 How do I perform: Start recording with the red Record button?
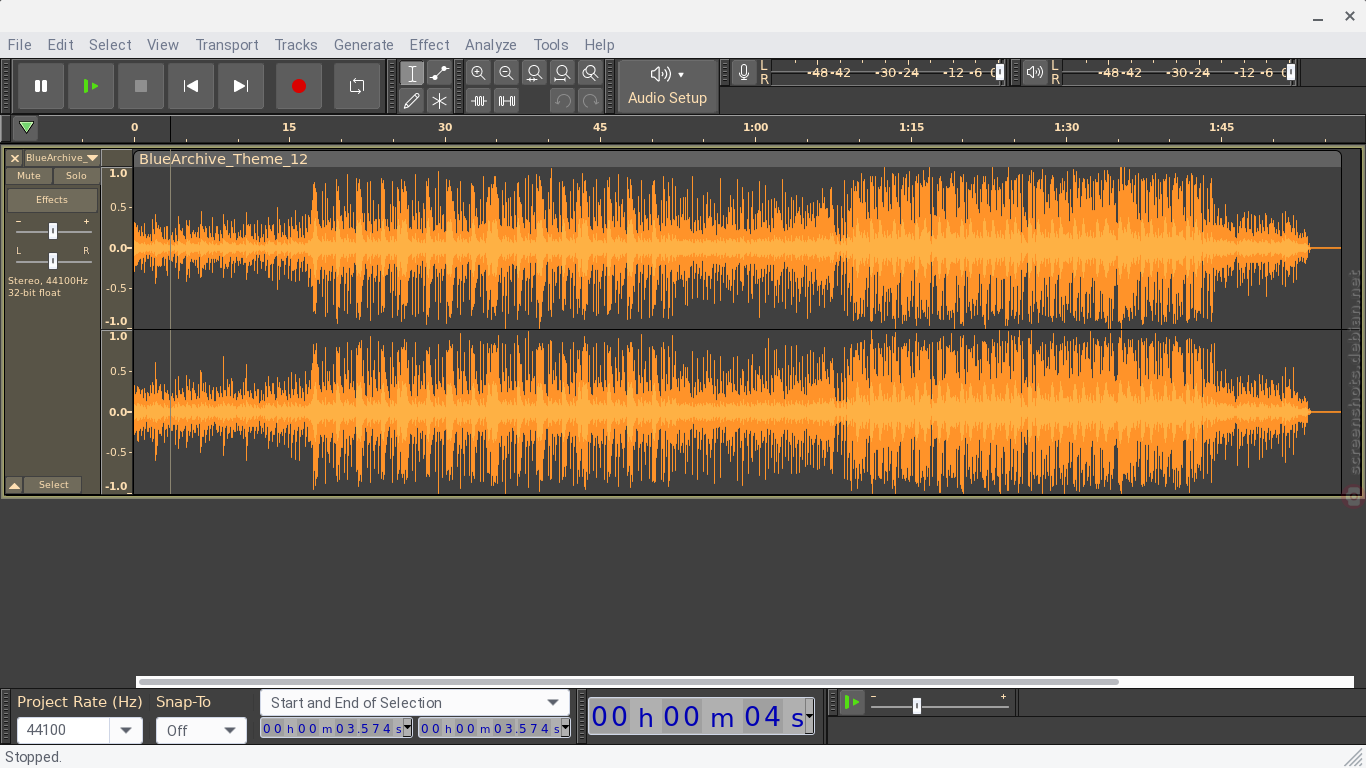point(298,86)
